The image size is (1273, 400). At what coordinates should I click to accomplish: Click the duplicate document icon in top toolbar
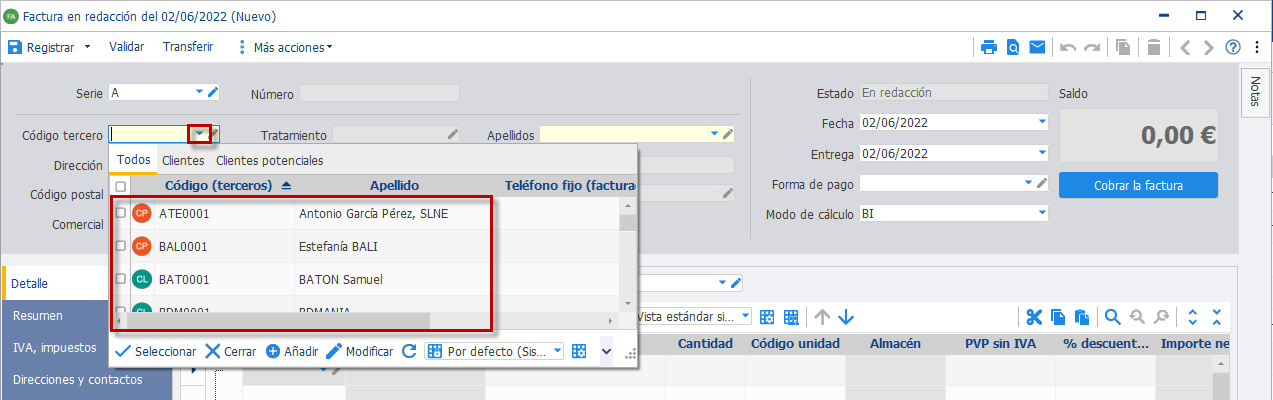pyautogui.click(x=1124, y=47)
